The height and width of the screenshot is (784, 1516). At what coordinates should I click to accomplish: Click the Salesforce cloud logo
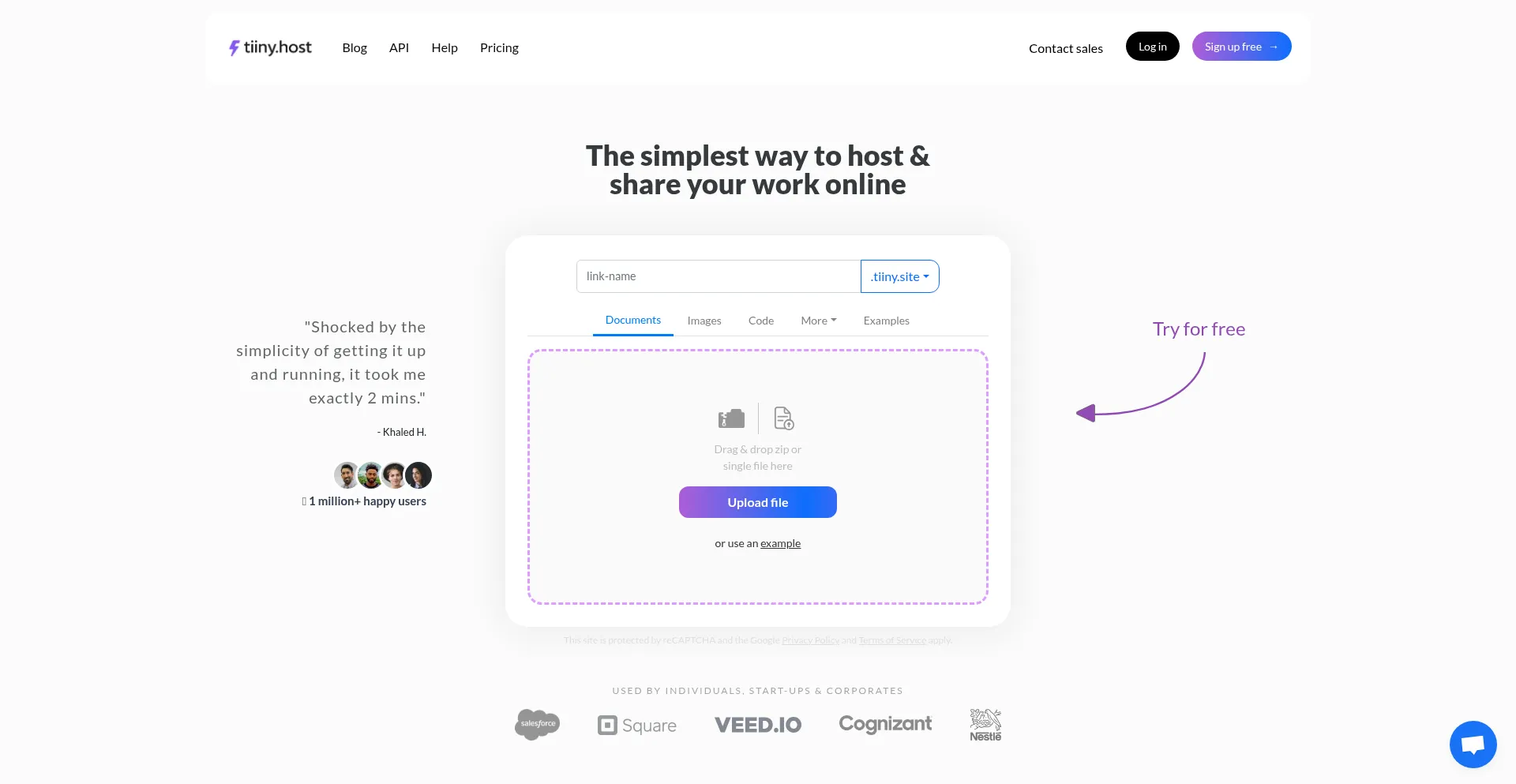(538, 724)
